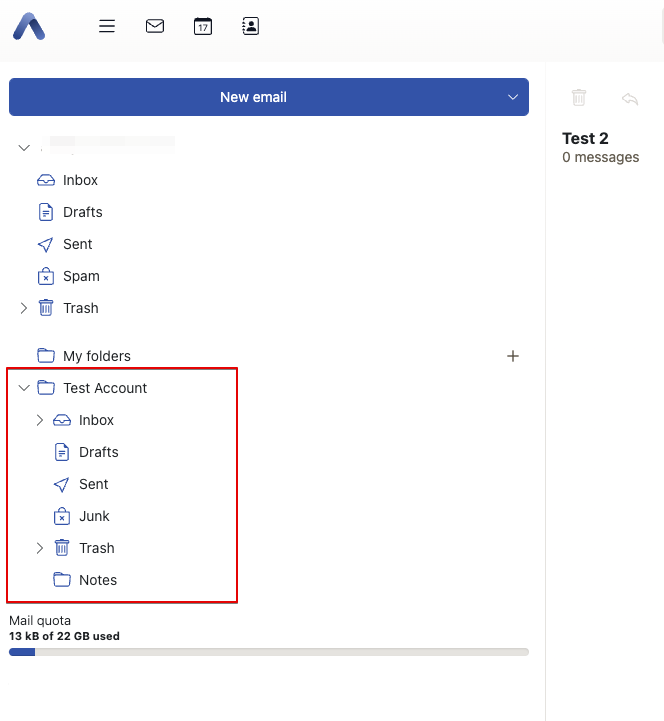Viewport: 664px width, 721px height.
Task: Expand the Test Account Trash folder
Action: coord(40,548)
